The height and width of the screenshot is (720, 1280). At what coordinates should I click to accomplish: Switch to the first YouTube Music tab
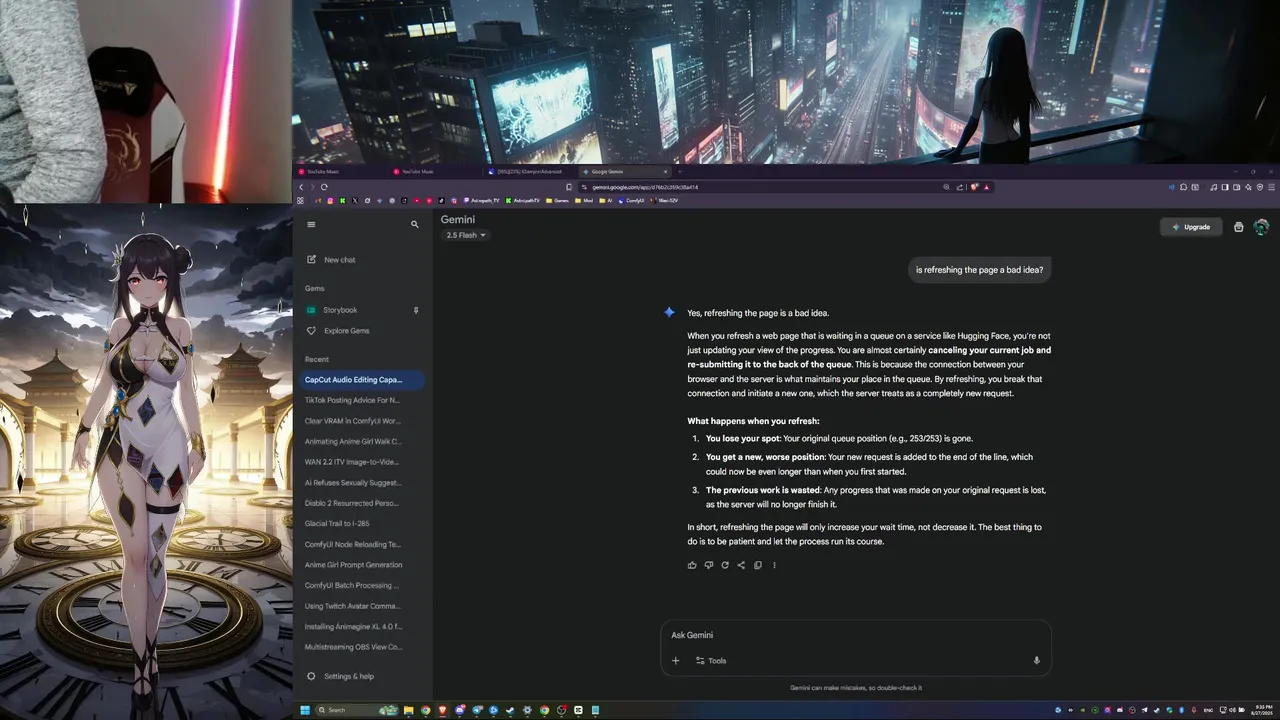tap(338, 172)
